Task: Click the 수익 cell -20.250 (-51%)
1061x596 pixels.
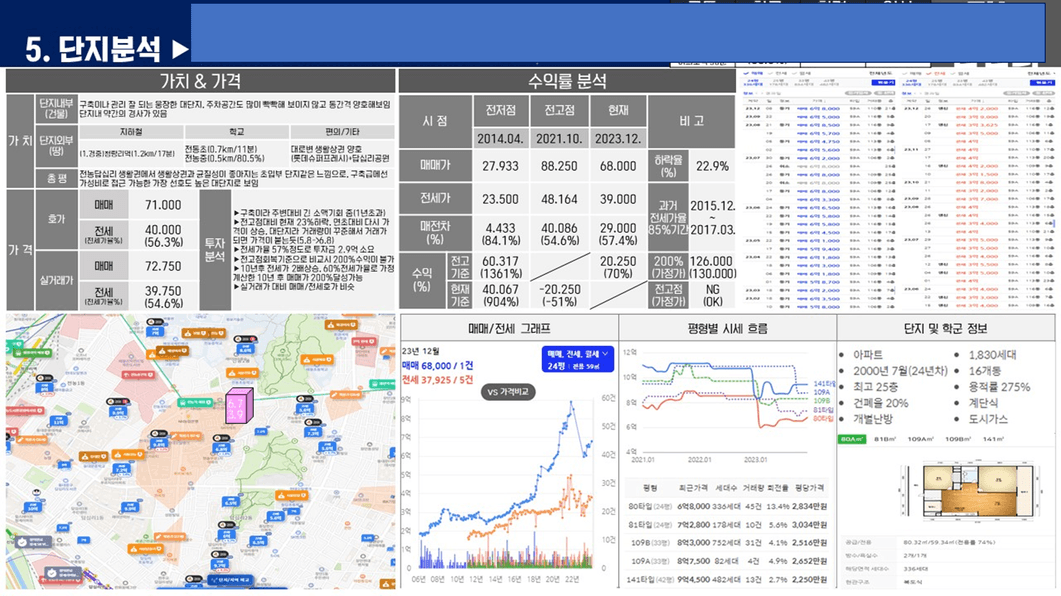Action: click(559, 295)
